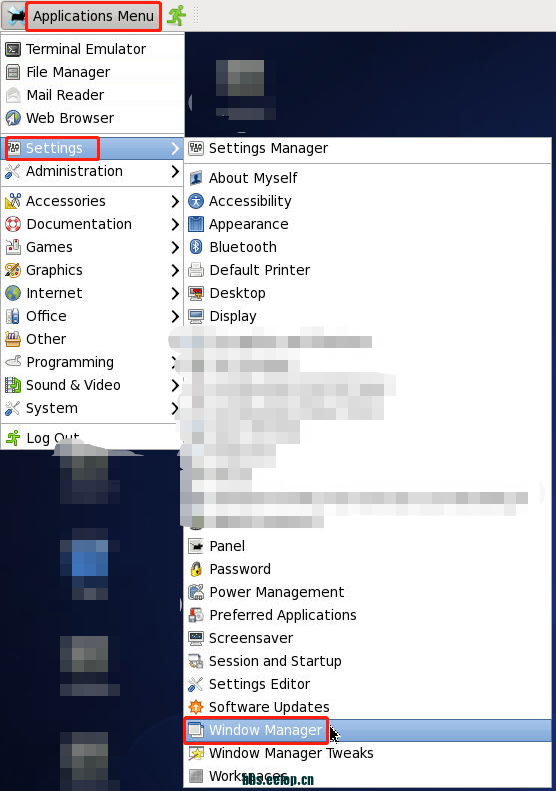Click the Bluetooth icon in Settings submenu
Viewport: 556px width, 791px height.
click(x=196, y=247)
